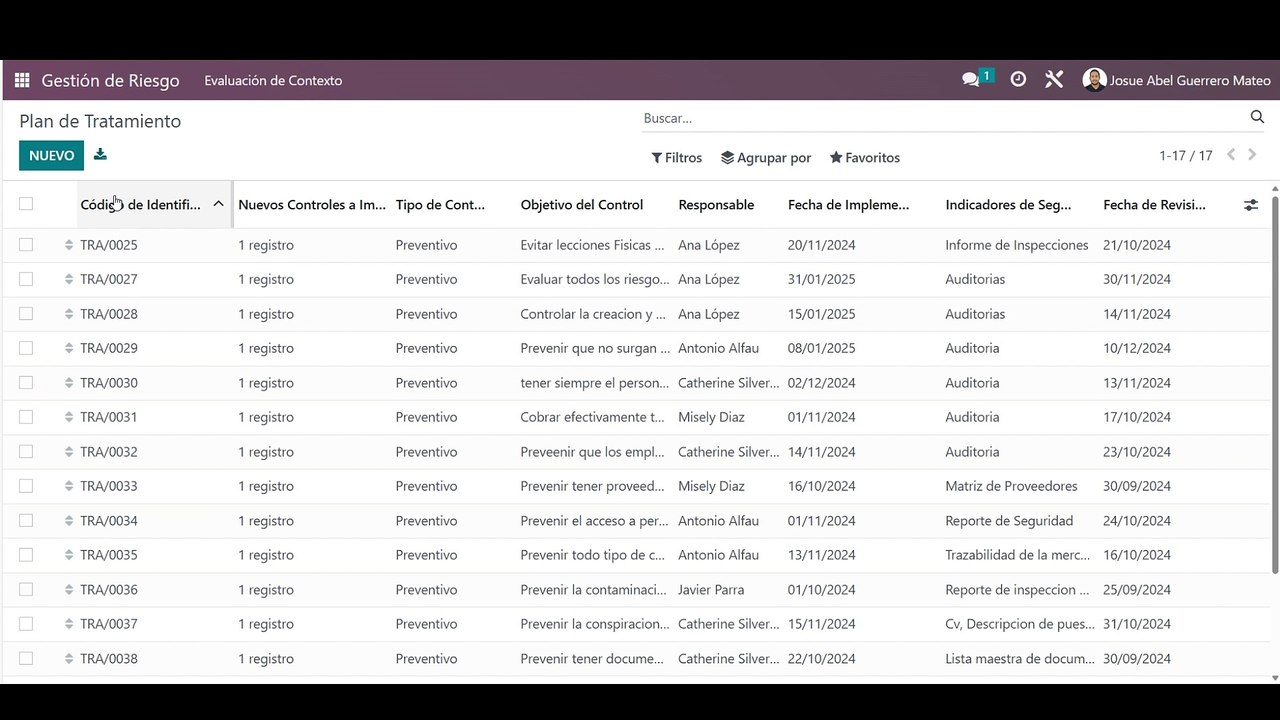
Task: Check the box for row TRA/0027
Action: (26, 279)
